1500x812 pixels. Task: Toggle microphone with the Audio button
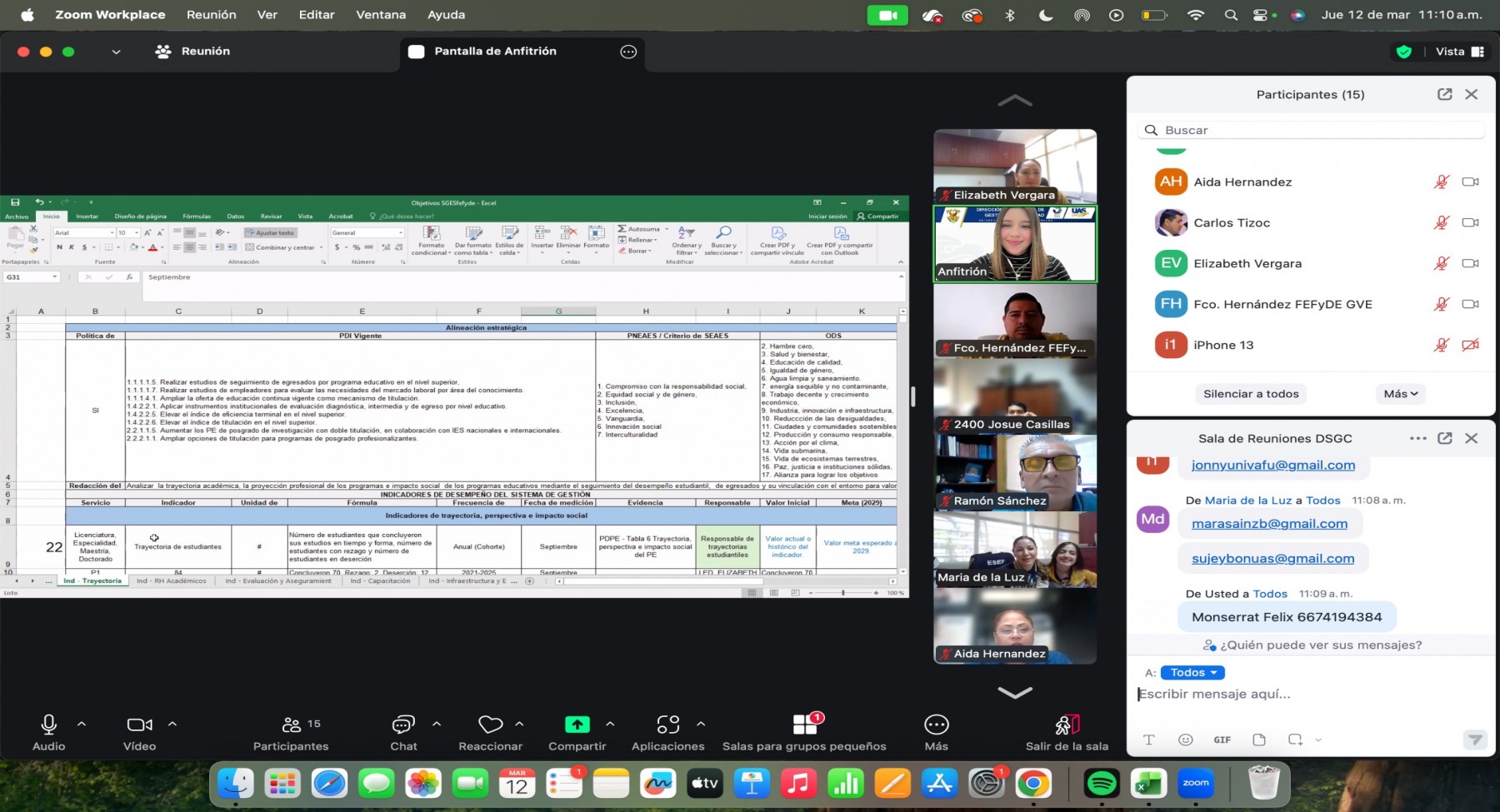click(49, 725)
